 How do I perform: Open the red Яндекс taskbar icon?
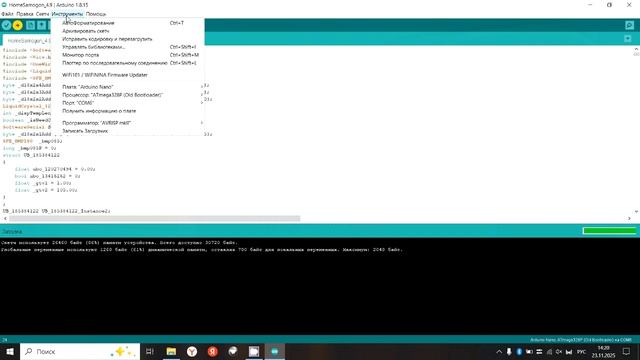(x=213, y=351)
